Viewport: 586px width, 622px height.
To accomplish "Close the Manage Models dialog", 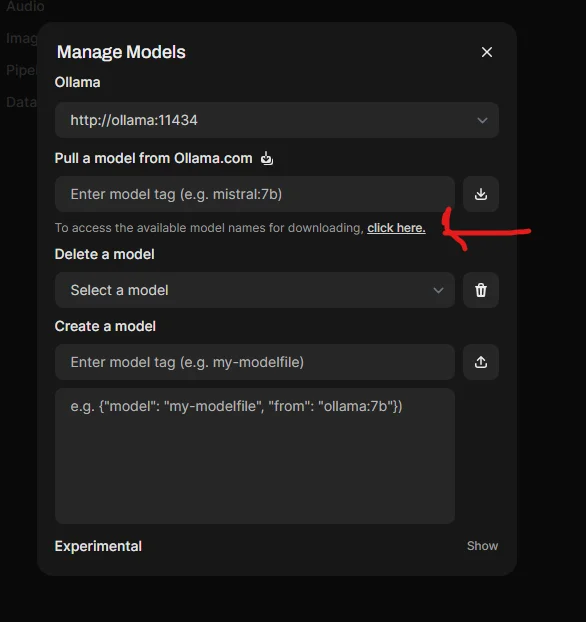I will point(487,52).
